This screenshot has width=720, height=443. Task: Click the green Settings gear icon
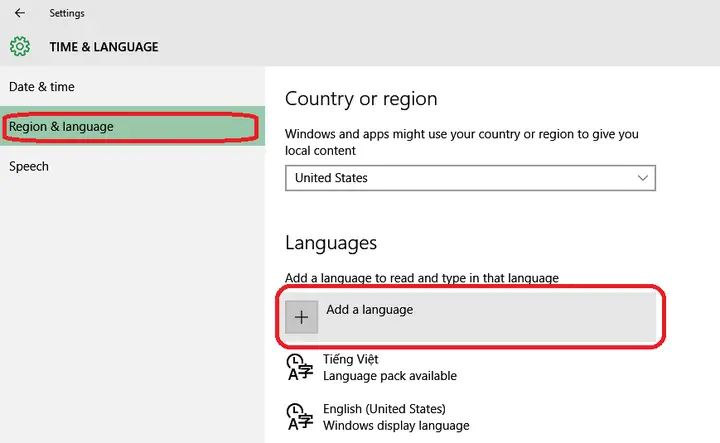coord(20,46)
